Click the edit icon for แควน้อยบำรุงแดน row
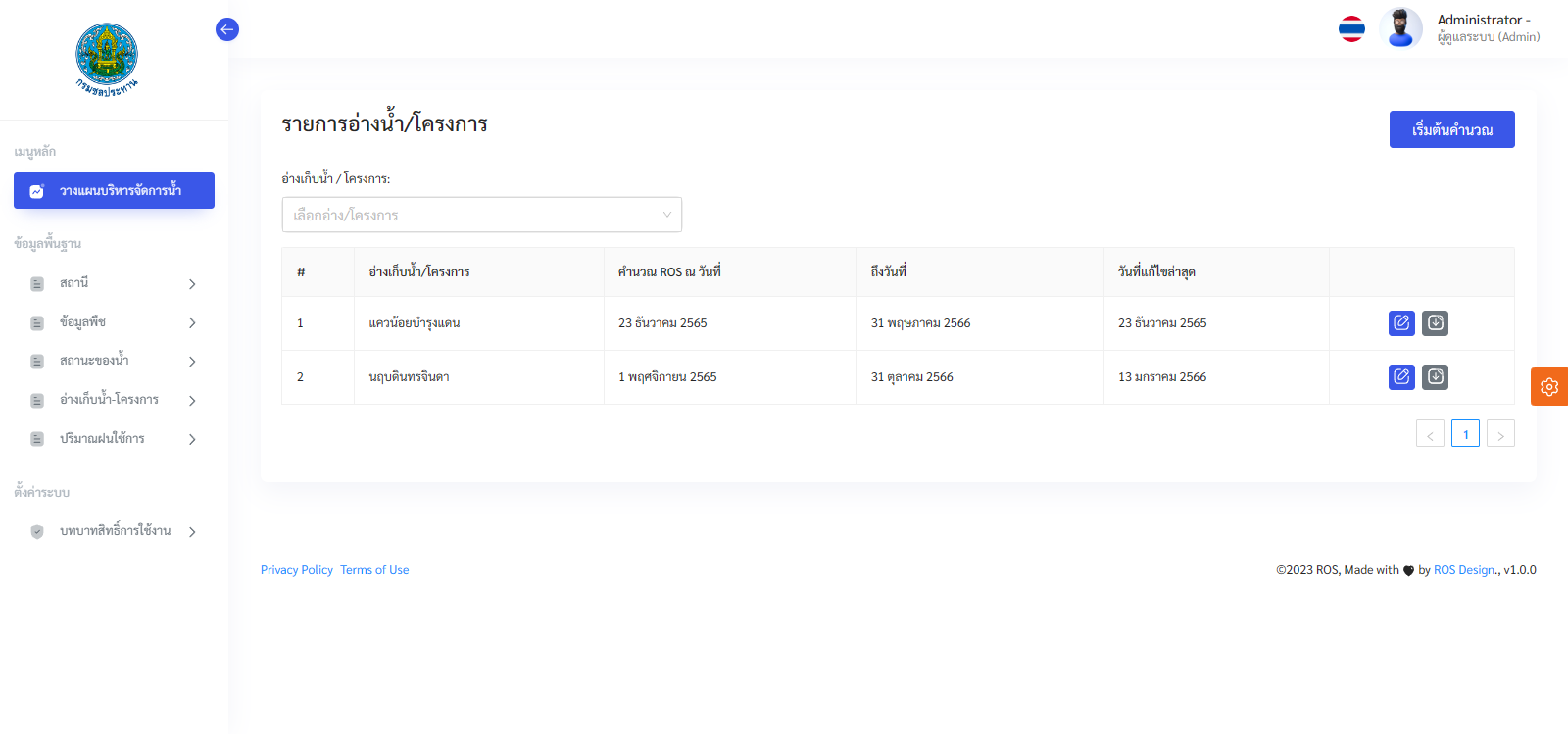Viewport: 1568px width, 734px height. pyautogui.click(x=1401, y=322)
